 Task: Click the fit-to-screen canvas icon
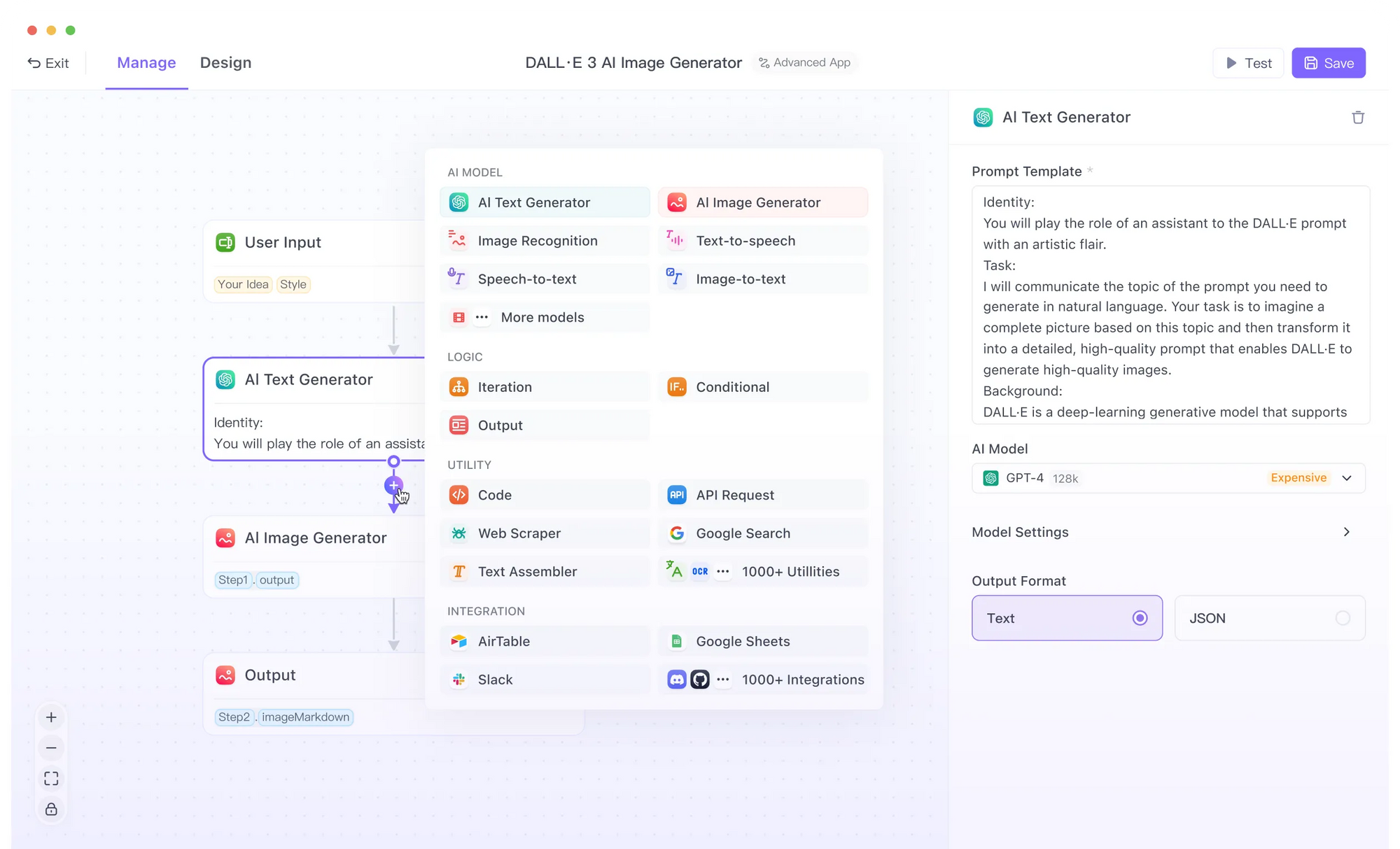coord(51,778)
